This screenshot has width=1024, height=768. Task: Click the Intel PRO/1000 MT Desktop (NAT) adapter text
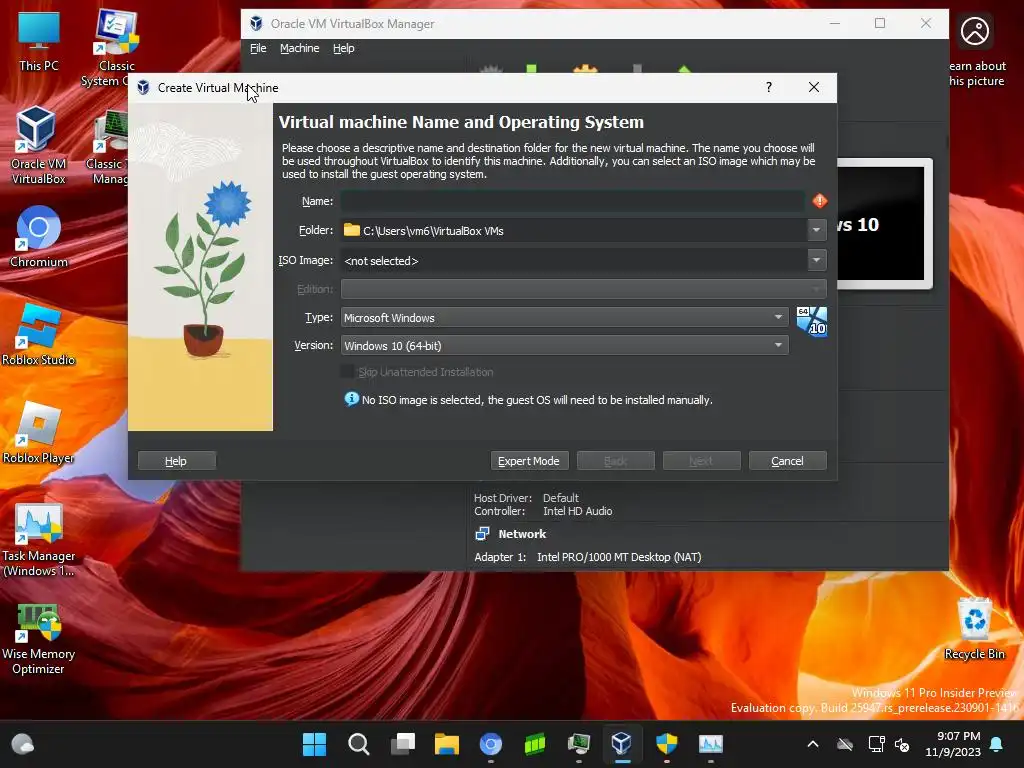(x=618, y=557)
